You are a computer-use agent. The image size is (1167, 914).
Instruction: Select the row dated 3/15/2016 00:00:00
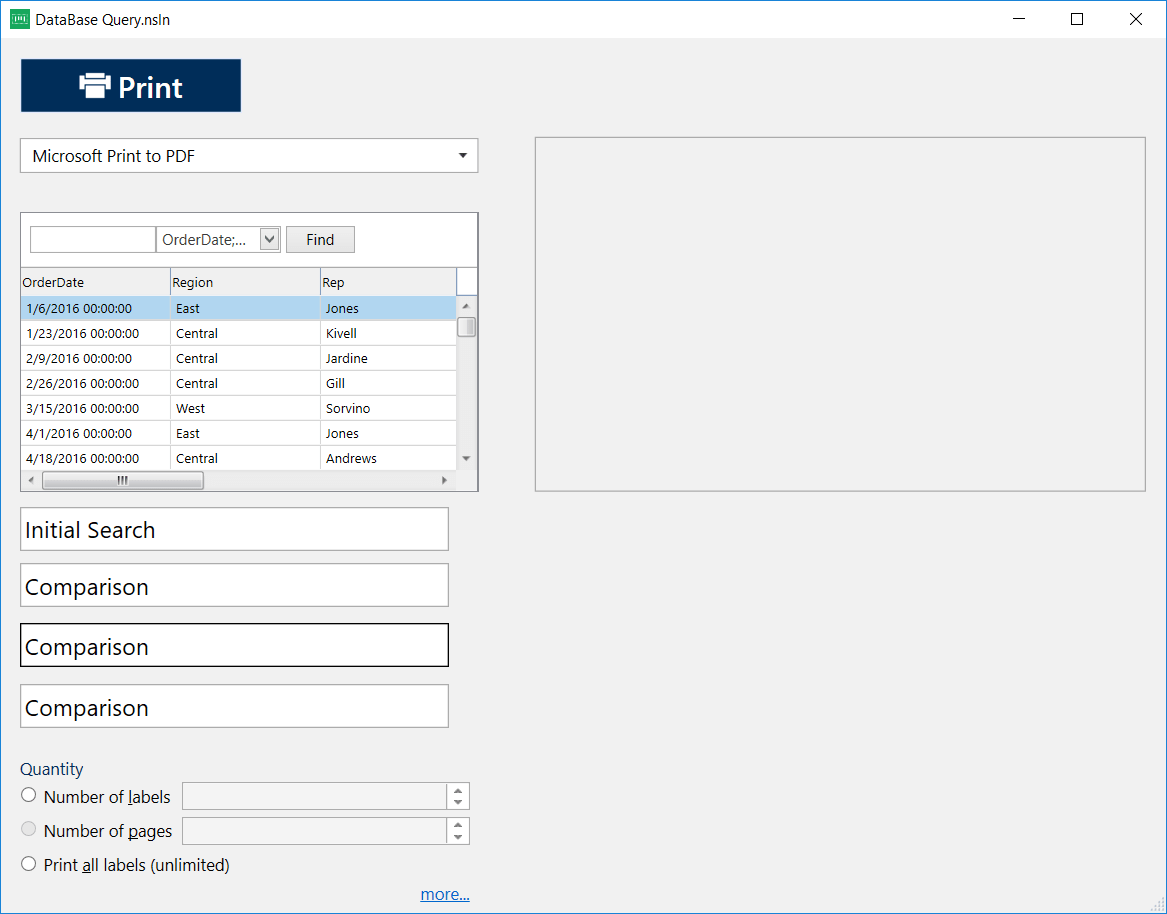pos(238,408)
